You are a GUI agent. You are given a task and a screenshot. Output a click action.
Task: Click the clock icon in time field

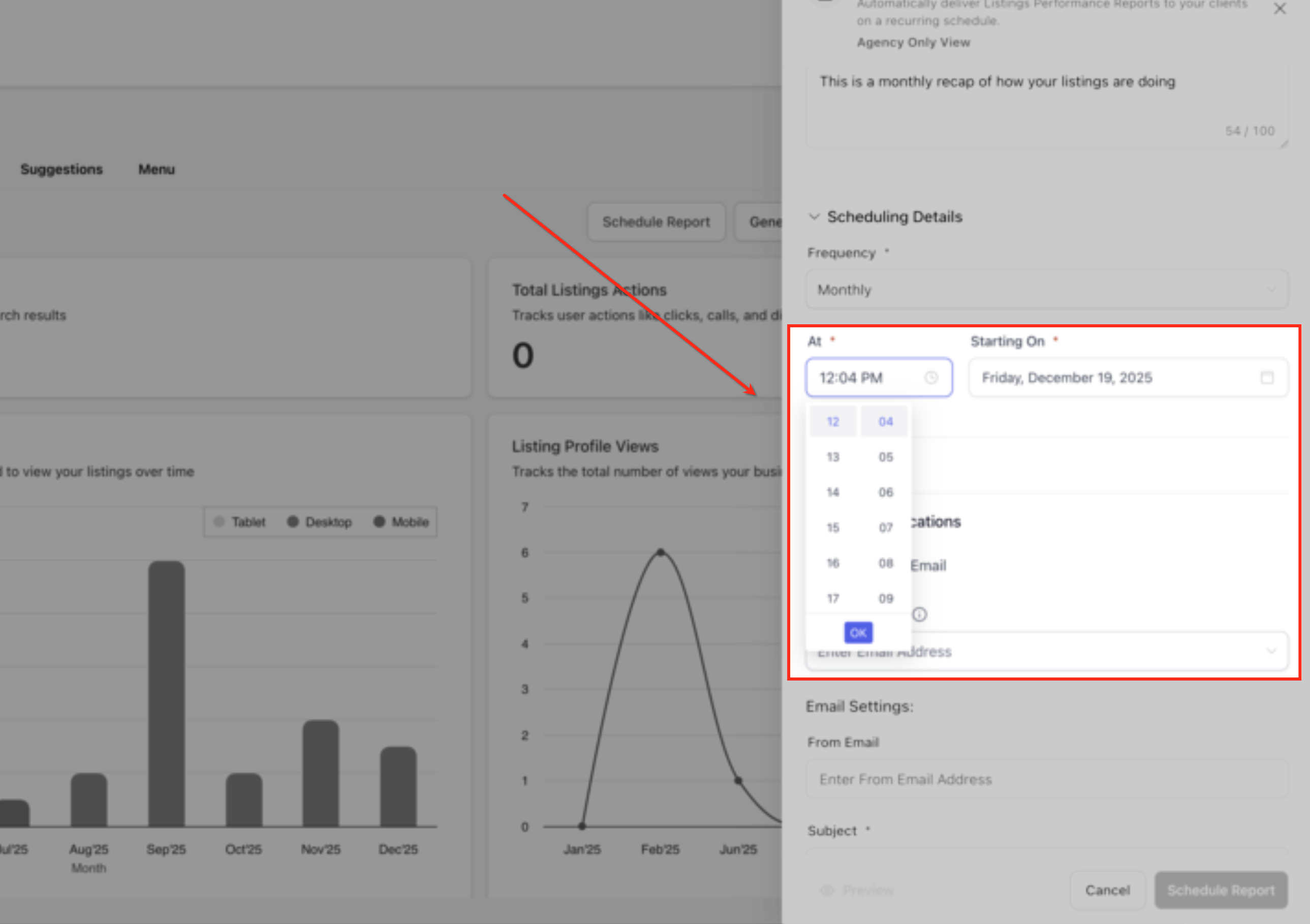pos(930,377)
